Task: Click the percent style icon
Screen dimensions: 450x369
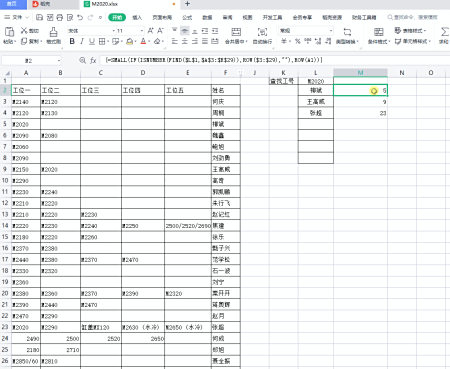Action: tap(298, 41)
